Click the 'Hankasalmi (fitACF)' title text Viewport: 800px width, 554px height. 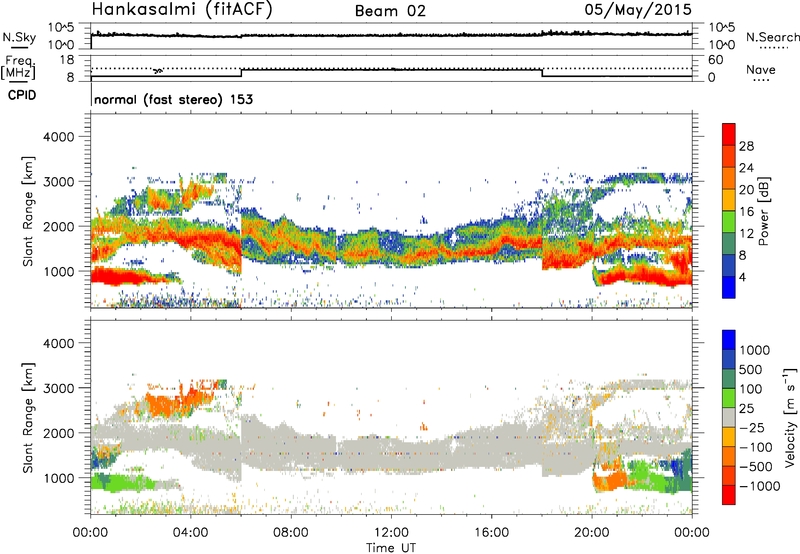(x=182, y=10)
